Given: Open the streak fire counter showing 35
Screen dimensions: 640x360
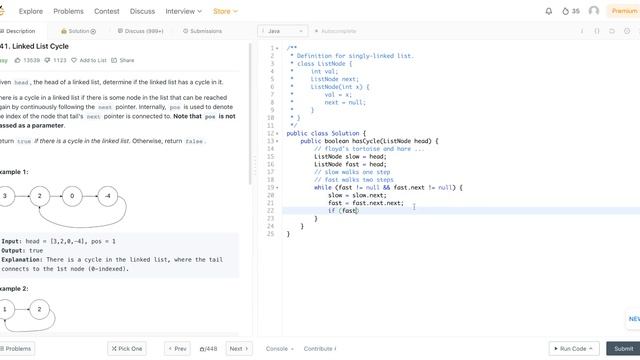Looking at the screenshot, I should click(x=571, y=11).
